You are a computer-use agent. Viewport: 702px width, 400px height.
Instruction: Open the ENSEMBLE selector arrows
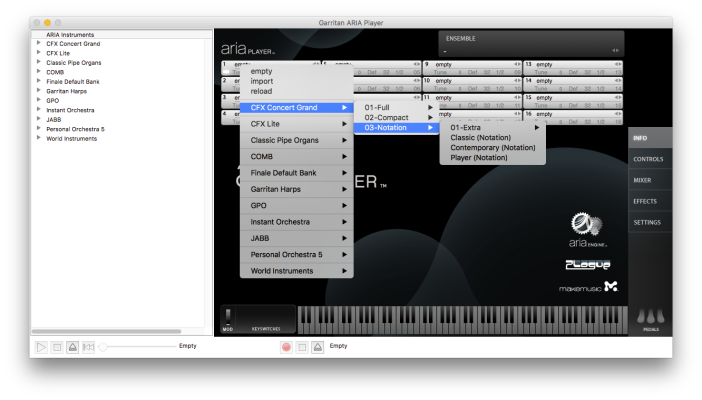pos(616,50)
